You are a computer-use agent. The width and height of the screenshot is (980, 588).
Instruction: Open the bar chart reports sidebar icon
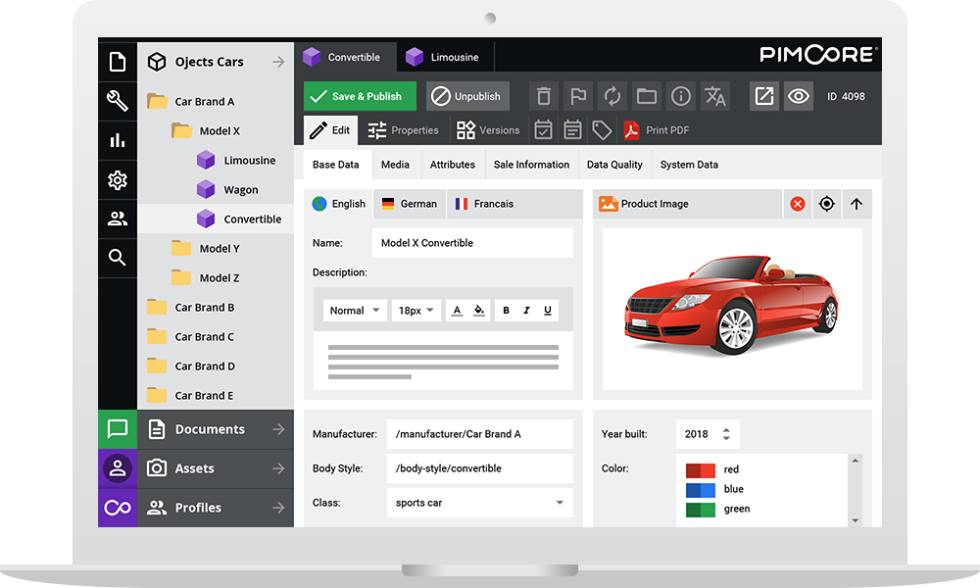point(117,140)
